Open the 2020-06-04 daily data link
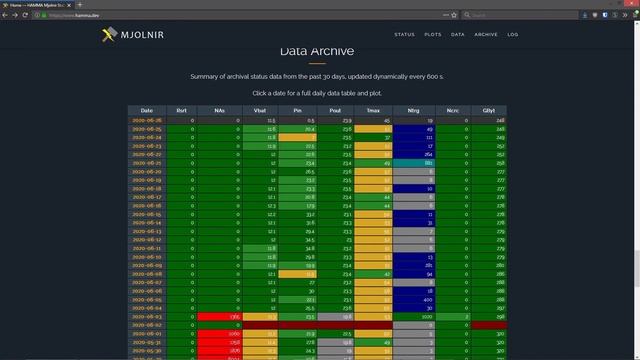 [x=147, y=308]
